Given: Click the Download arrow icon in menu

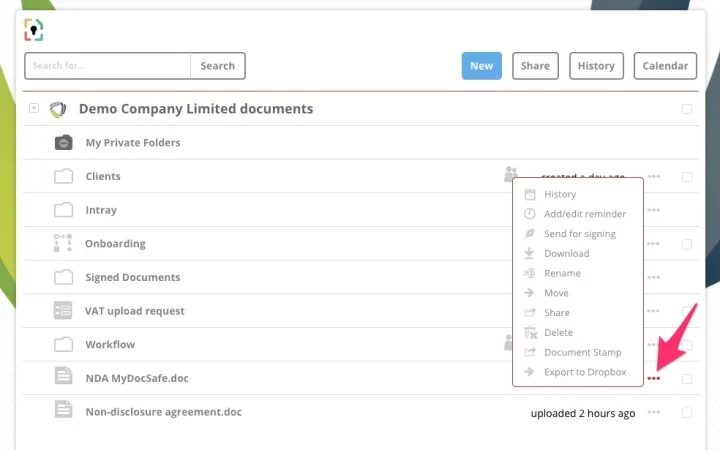Looking at the screenshot, I should (x=529, y=253).
